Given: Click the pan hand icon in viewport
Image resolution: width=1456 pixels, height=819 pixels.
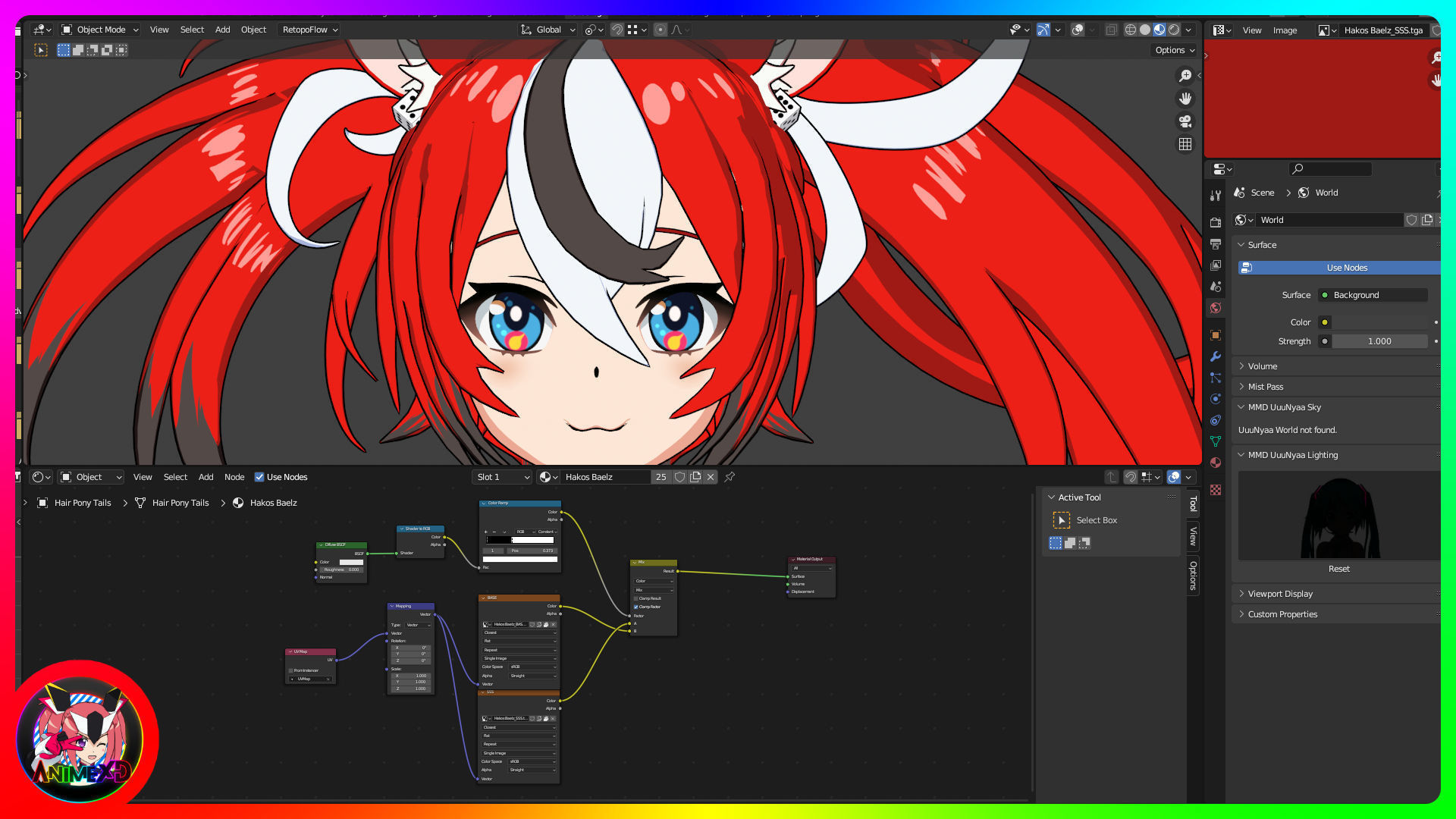Looking at the screenshot, I should tap(1185, 99).
